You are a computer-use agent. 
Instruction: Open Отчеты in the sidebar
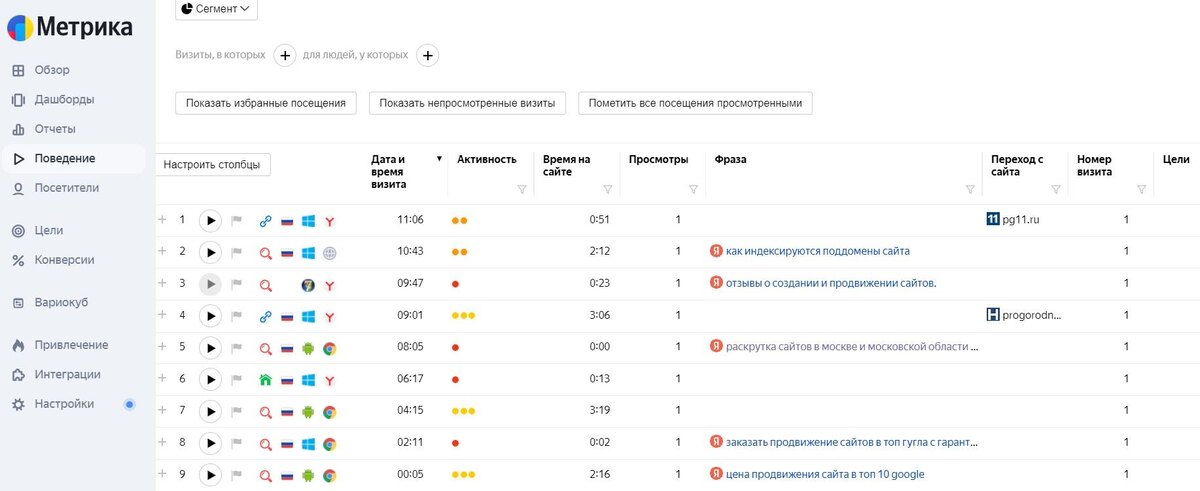(55, 129)
